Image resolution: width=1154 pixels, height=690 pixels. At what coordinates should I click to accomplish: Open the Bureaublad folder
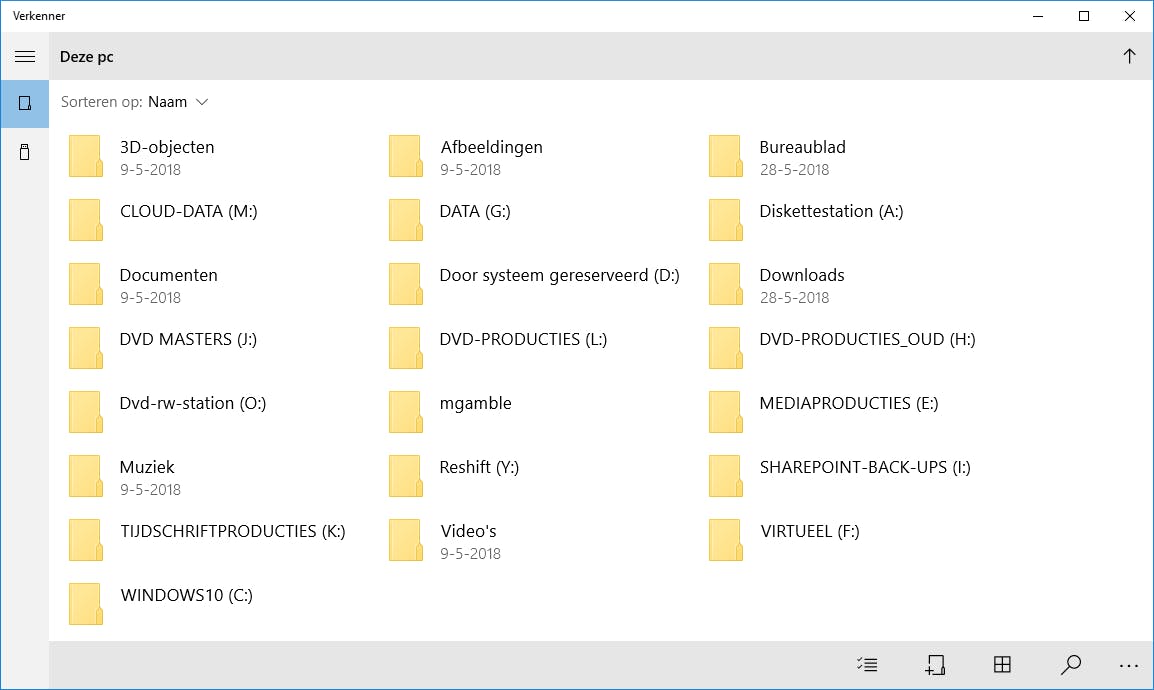(x=802, y=147)
